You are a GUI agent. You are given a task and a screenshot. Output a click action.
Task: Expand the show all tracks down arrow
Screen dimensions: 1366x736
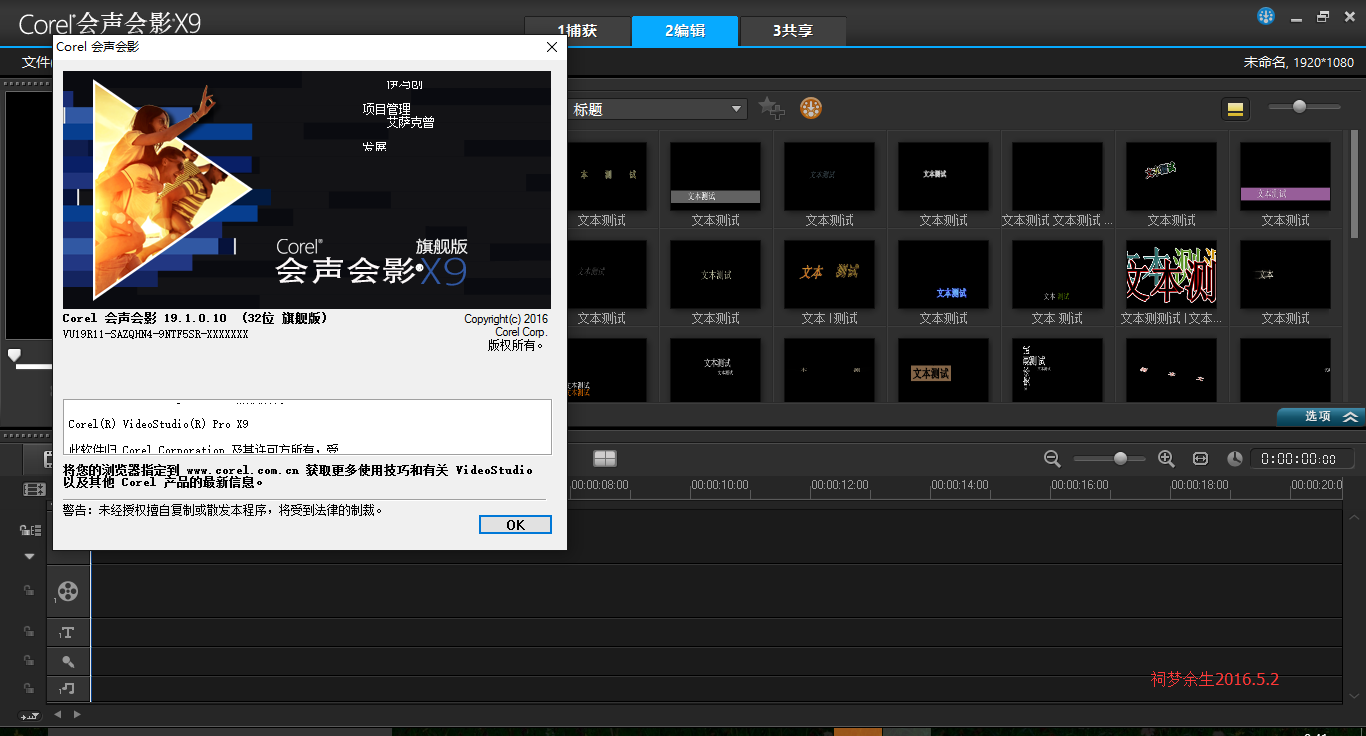(x=29, y=556)
